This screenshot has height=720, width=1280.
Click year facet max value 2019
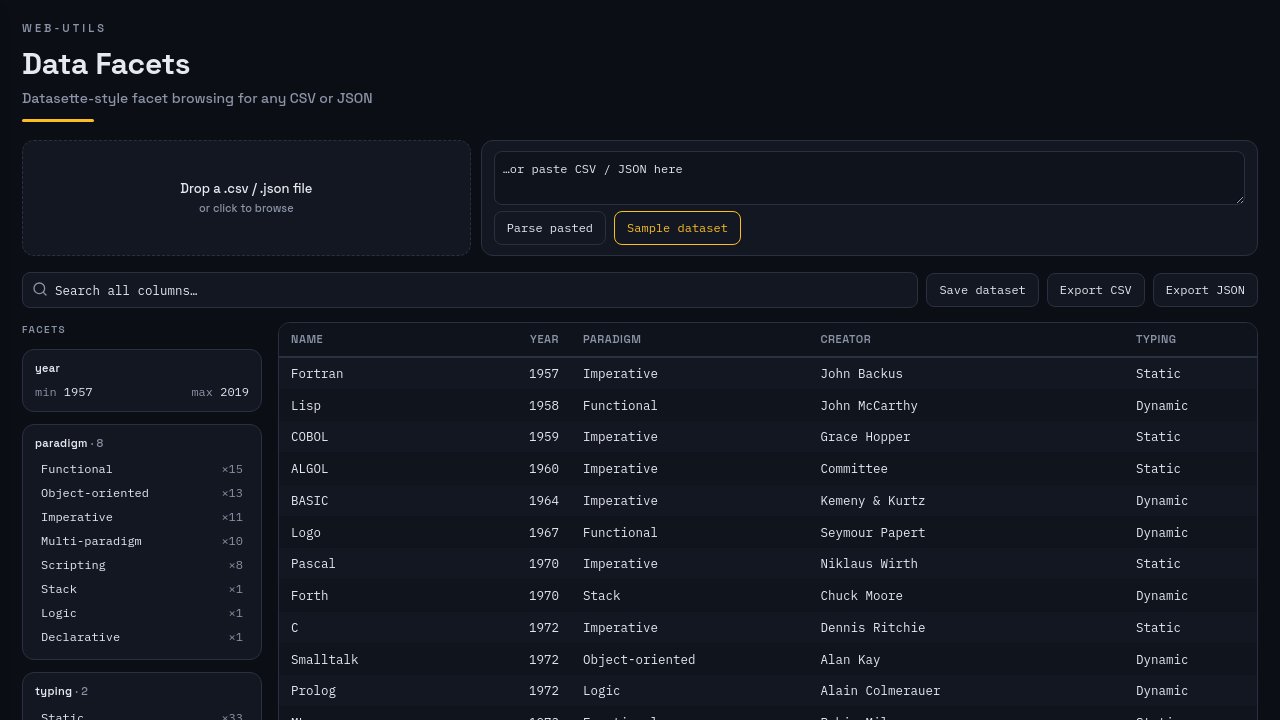point(234,392)
